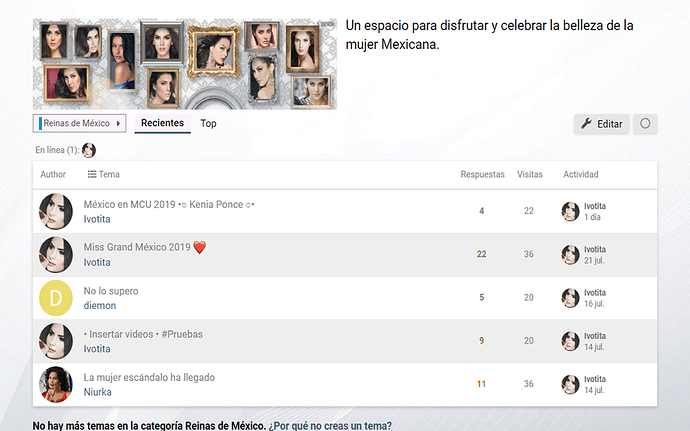Image resolution: width=690 pixels, height=431 pixels.
Task: Click the Editar wrench button
Action: click(602, 124)
